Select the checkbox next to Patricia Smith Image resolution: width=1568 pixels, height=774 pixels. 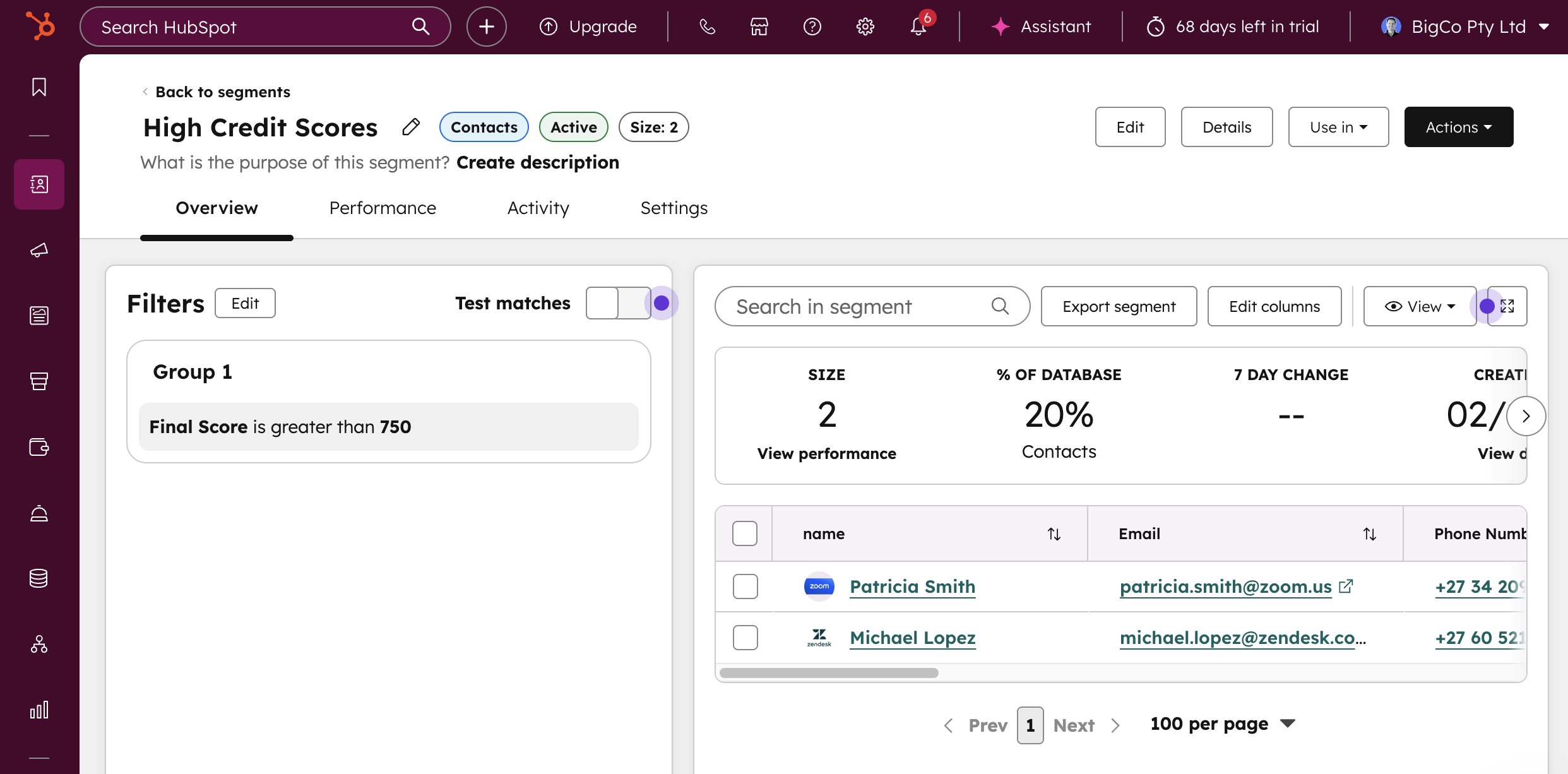pyautogui.click(x=745, y=586)
